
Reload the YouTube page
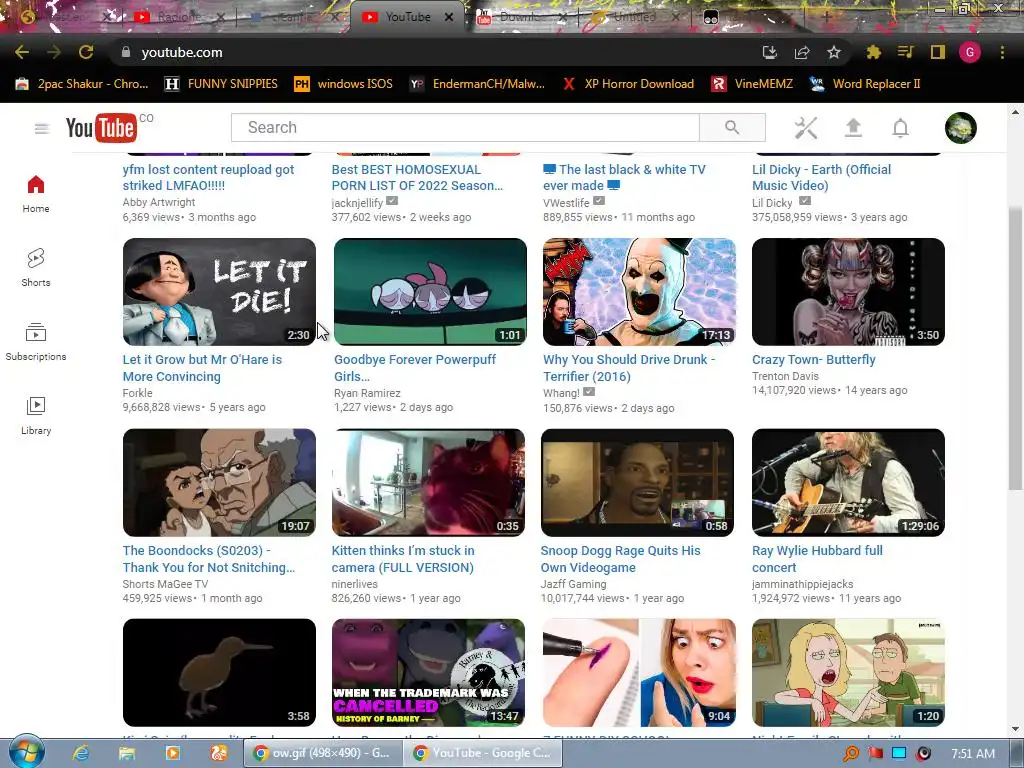click(86, 52)
